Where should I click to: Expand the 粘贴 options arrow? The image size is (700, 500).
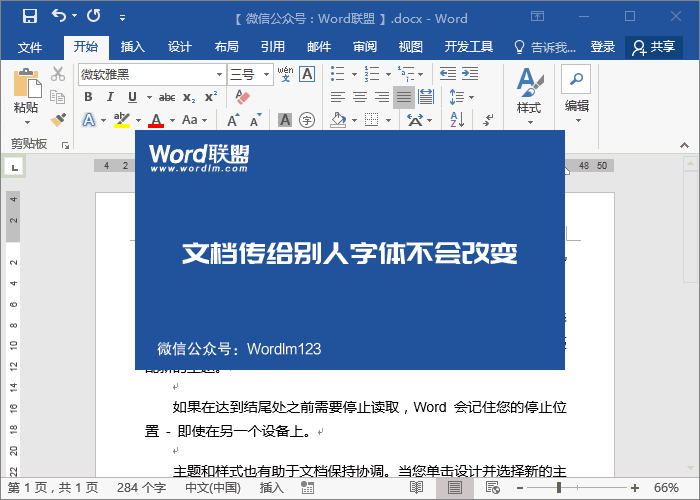tap(27, 122)
